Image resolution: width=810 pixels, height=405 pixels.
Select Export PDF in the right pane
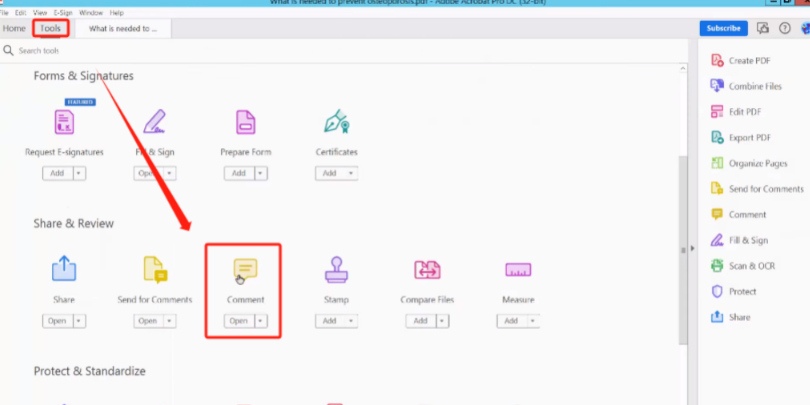741,137
